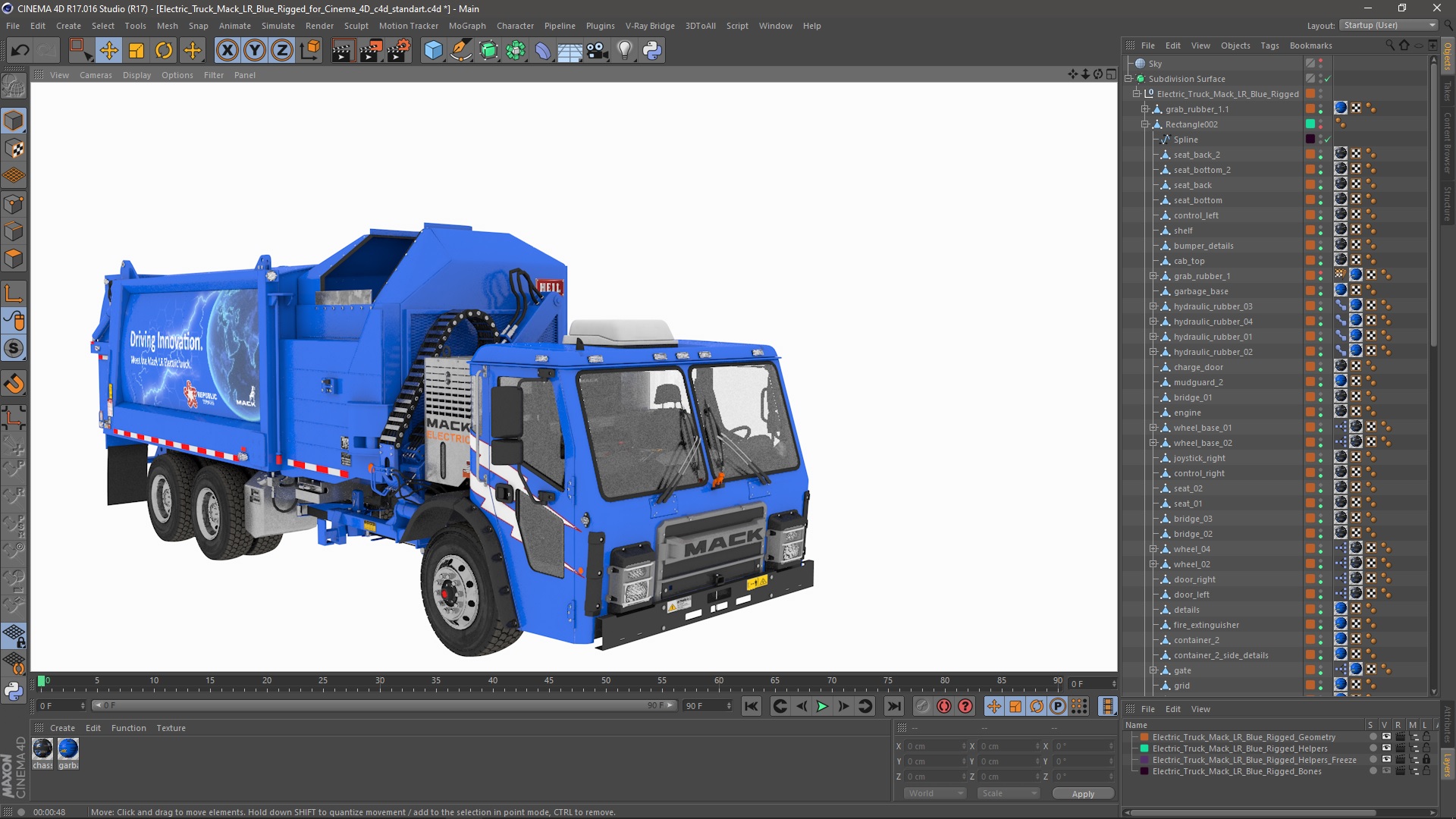Image resolution: width=1456 pixels, height=819 pixels.
Task: Select Texture mode icon
Action: point(14,149)
